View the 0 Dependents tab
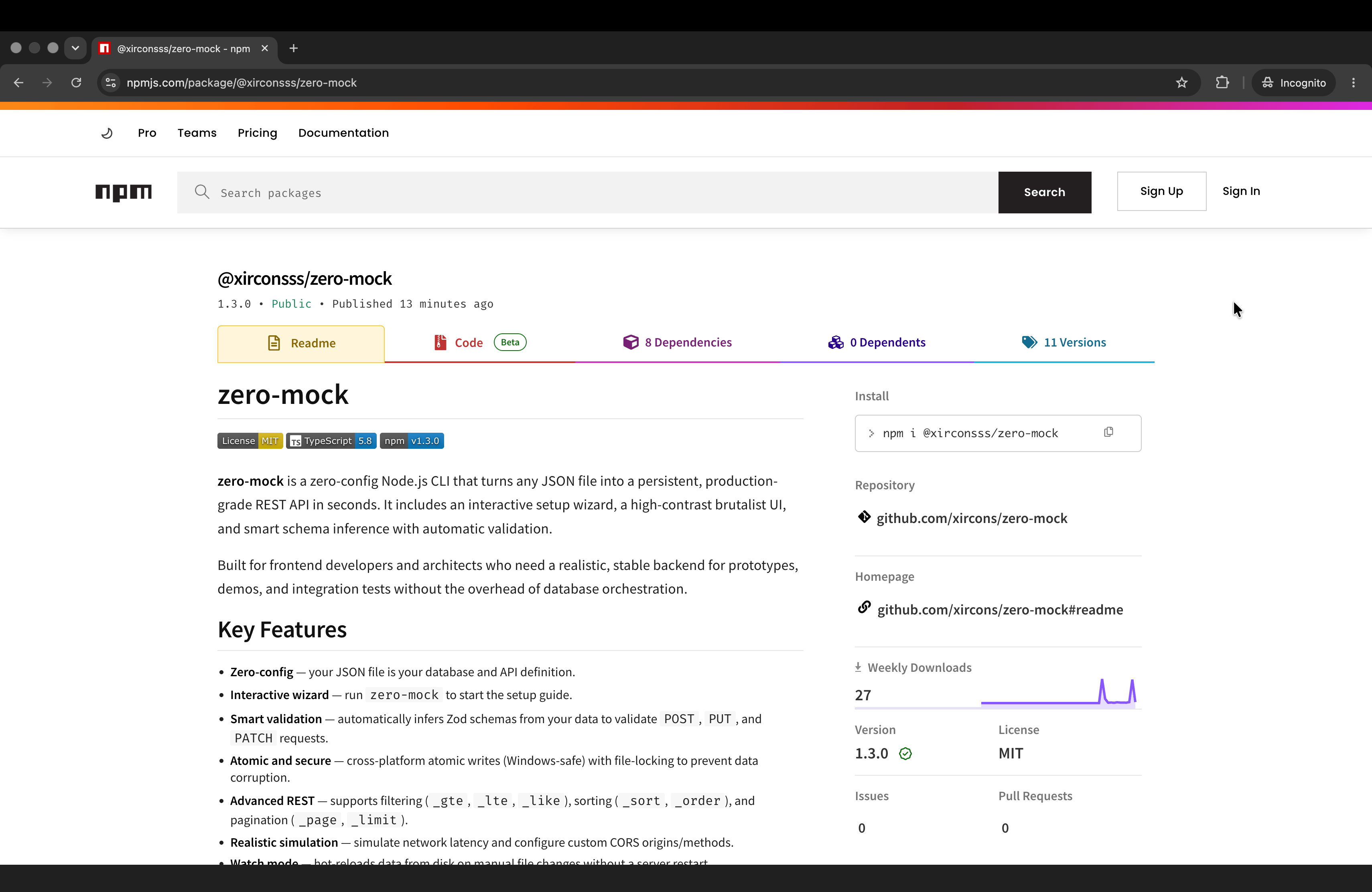Screen dimensions: 1372x892 [x=877, y=342]
